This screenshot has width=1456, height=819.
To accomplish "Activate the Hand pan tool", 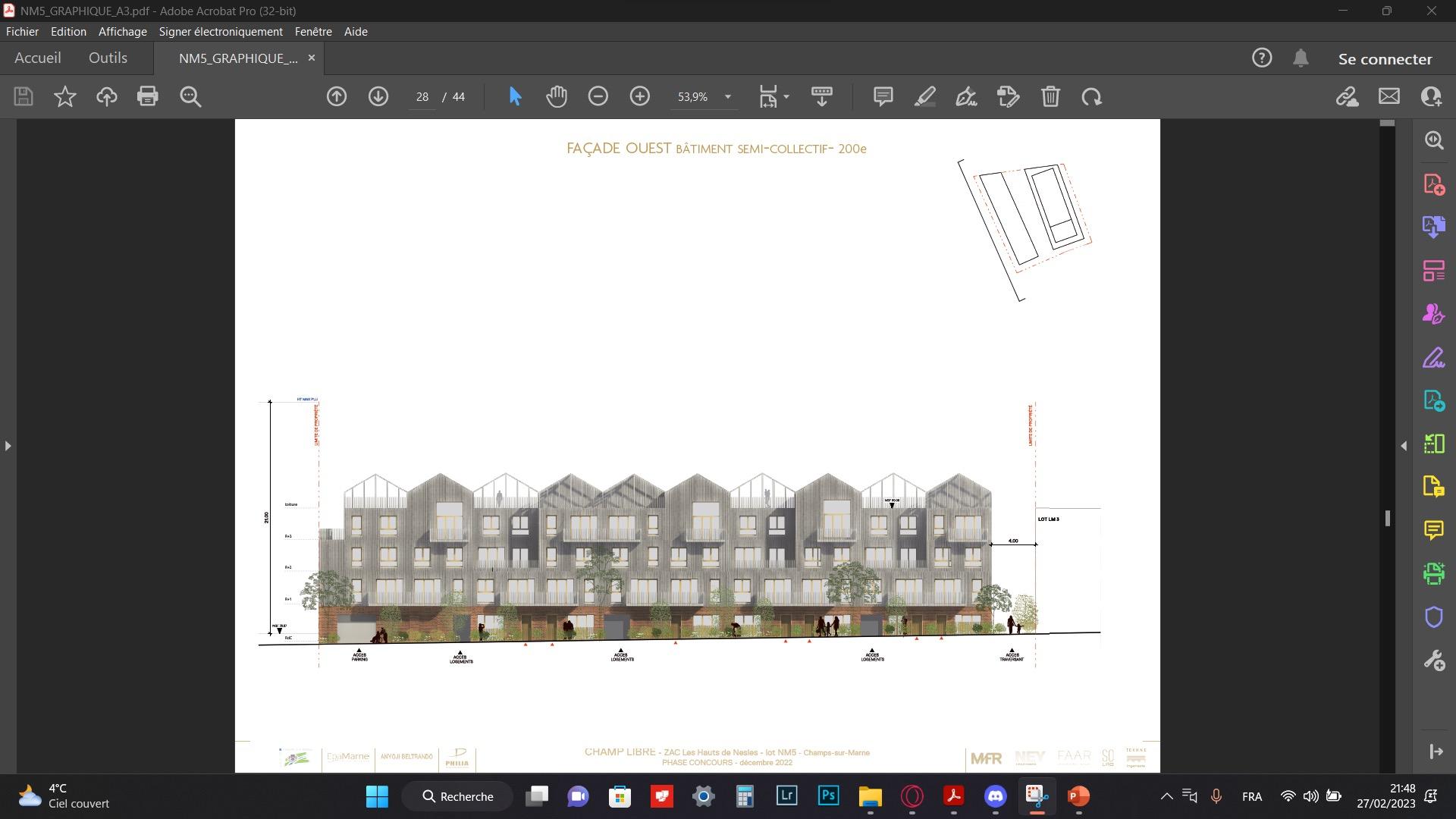I will [557, 96].
